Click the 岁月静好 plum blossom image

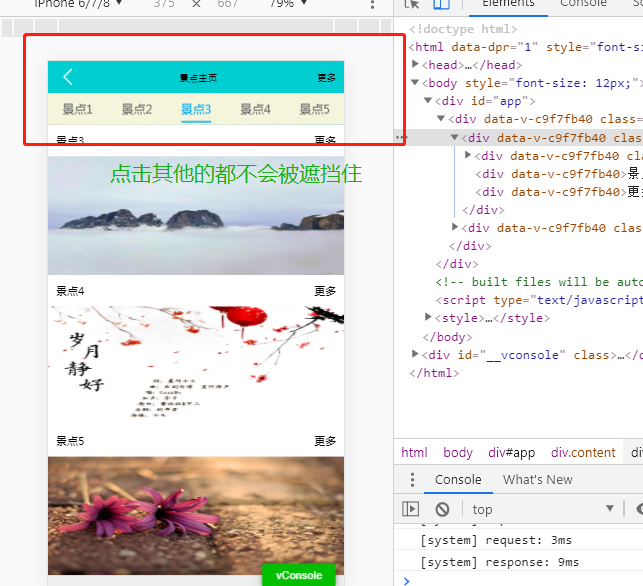[196, 365]
